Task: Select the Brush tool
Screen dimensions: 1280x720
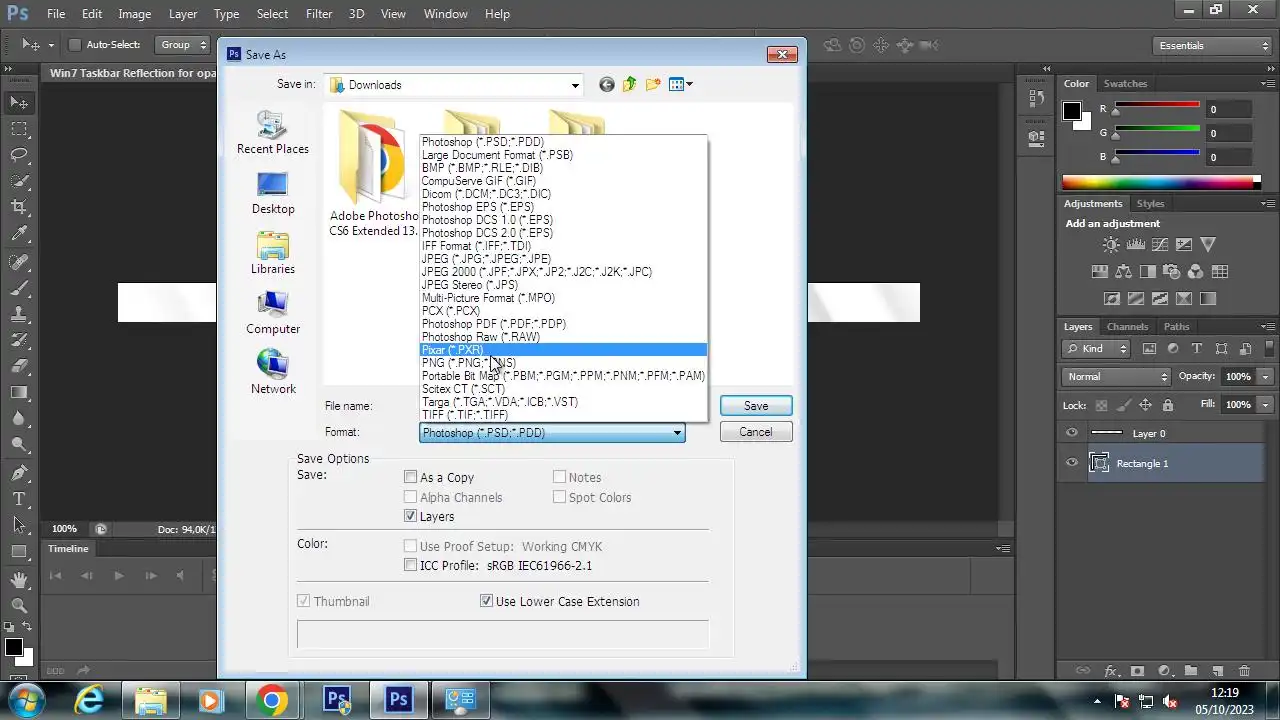Action: coord(19,288)
